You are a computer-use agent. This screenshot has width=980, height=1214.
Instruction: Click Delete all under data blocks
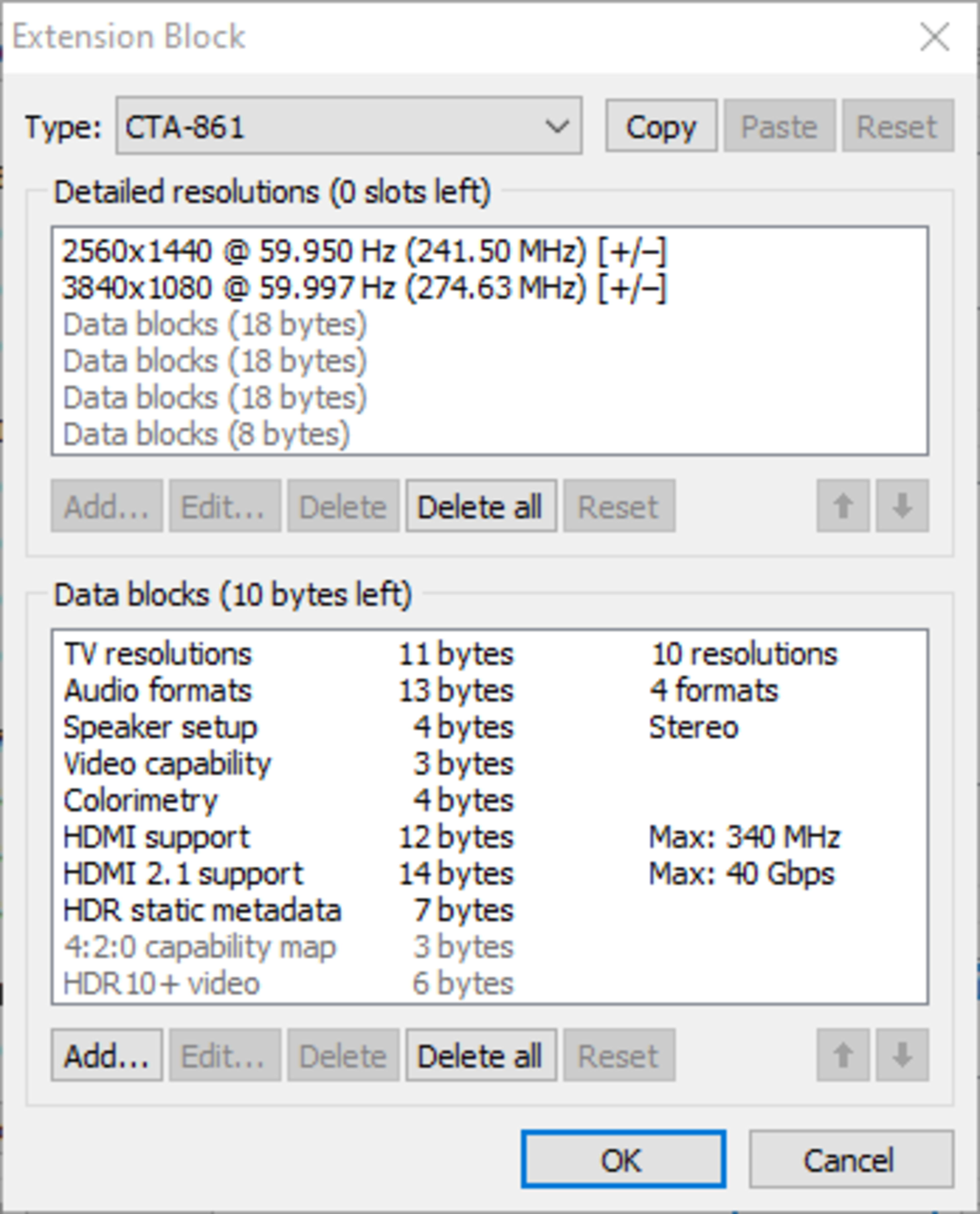pyautogui.click(x=480, y=1055)
